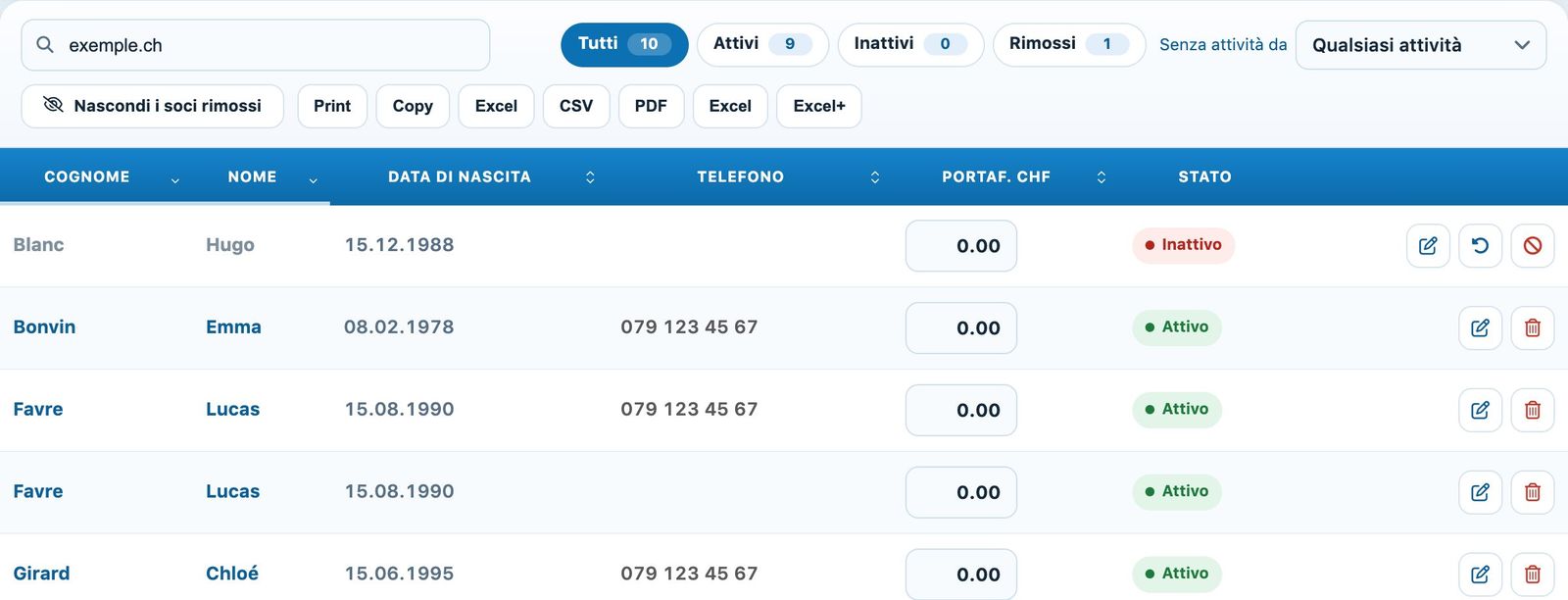Click the phone number in Bonvin's row
The height and width of the screenshot is (600, 1568).
point(689,327)
